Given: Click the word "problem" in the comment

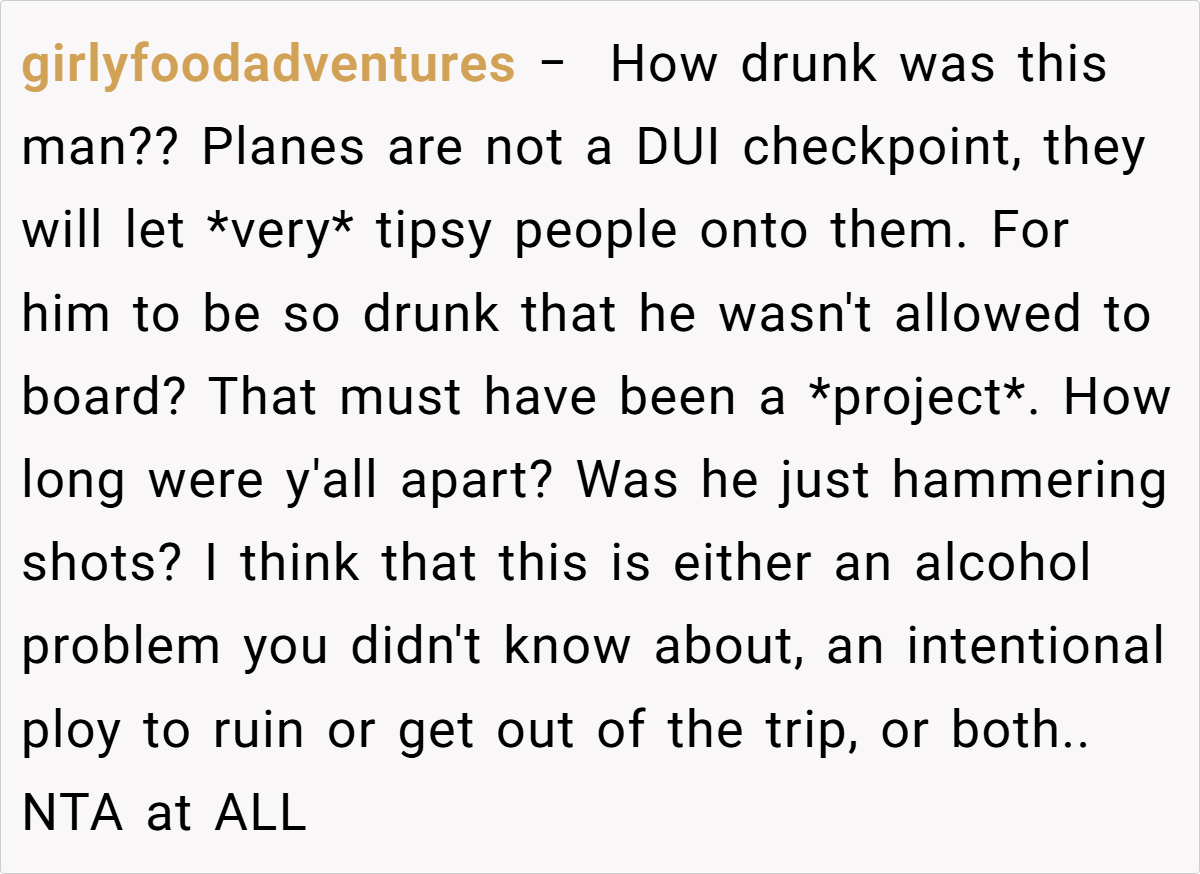Looking at the screenshot, I should (122, 647).
